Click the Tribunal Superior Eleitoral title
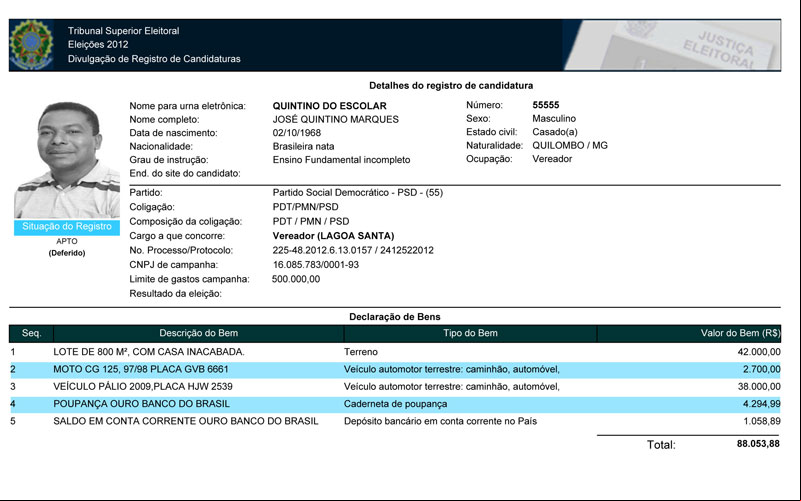This screenshot has height=501, width=801. (x=124, y=31)
